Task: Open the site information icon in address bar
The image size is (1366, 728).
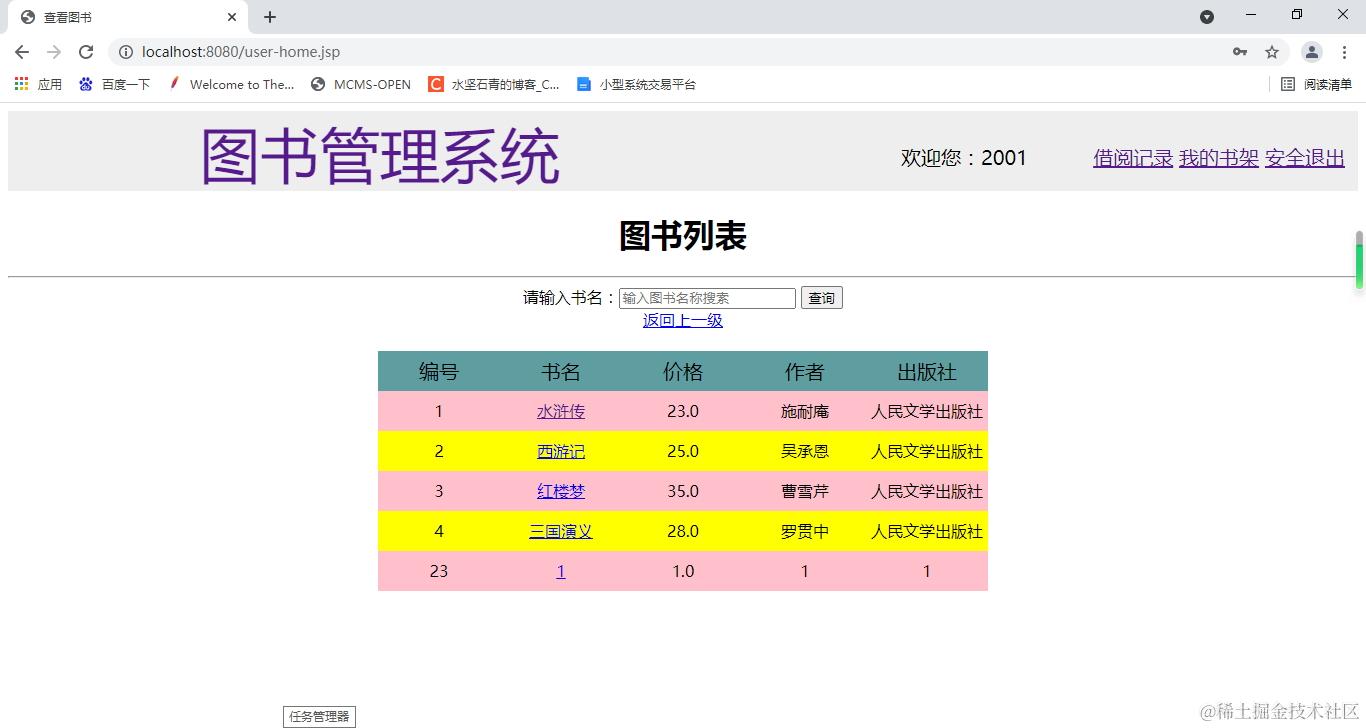Action: pos(125,51)
